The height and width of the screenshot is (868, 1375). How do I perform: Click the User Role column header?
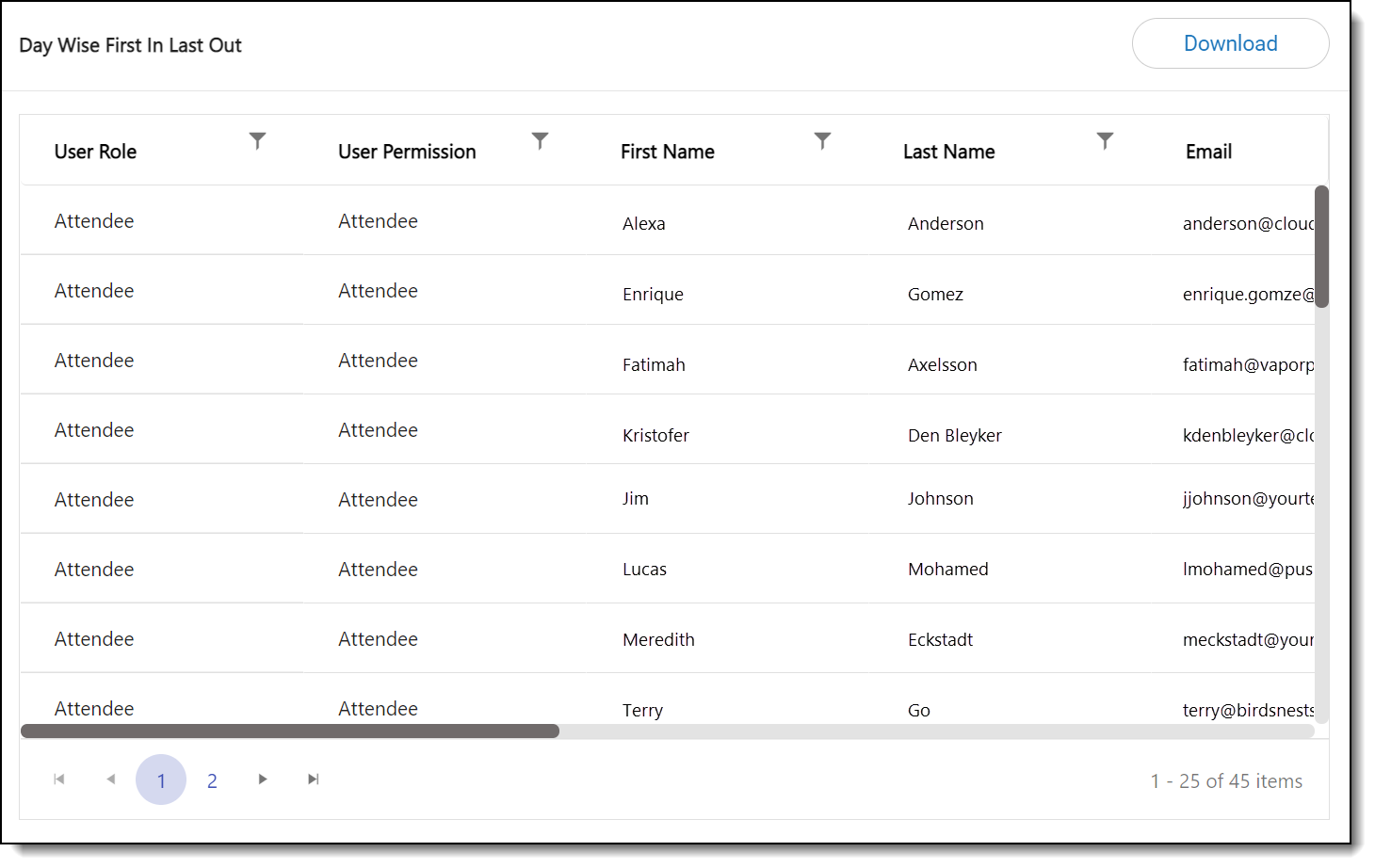click(95, 152)
